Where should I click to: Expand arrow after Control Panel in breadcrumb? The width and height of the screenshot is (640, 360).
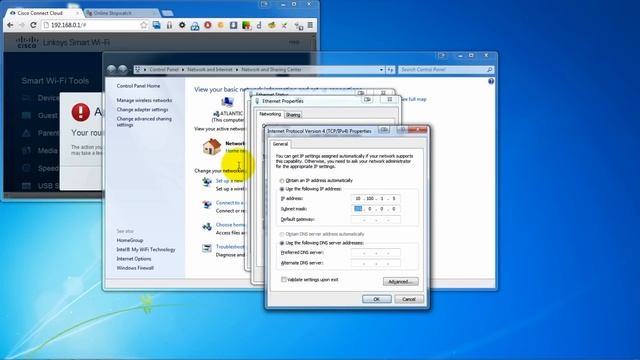click(x=183, y=70)
